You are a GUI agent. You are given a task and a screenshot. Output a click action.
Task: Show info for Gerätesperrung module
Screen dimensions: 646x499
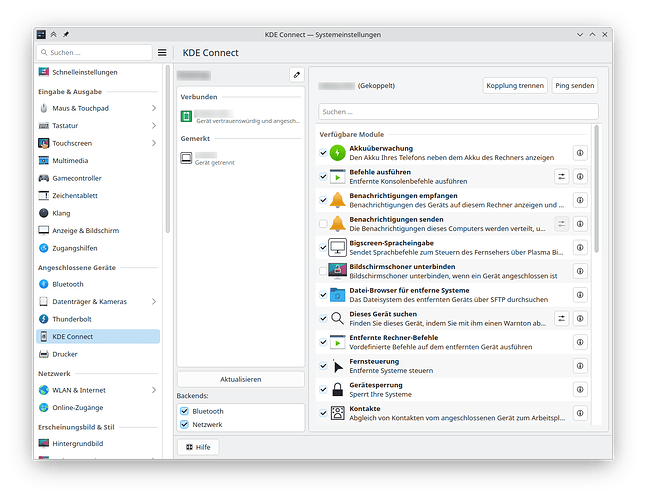click(x=580, y=389)
